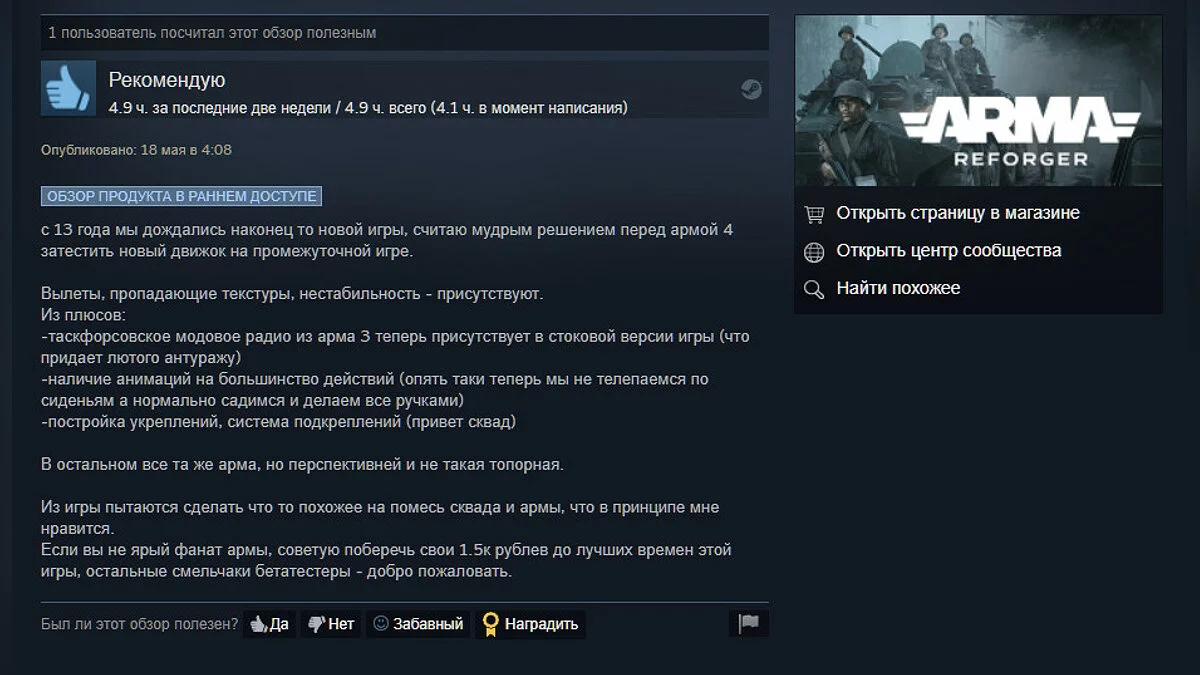This screenshot has width=1200, height=675.
Task: Click the helpful-count bar above the review
Action: click(405, 33)
